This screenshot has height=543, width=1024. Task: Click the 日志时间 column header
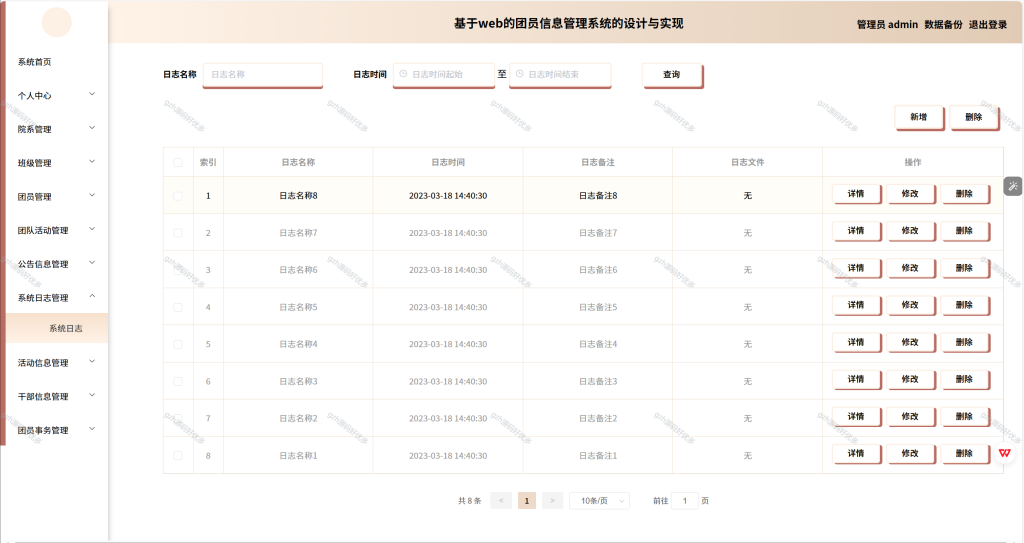coord(448,162)
